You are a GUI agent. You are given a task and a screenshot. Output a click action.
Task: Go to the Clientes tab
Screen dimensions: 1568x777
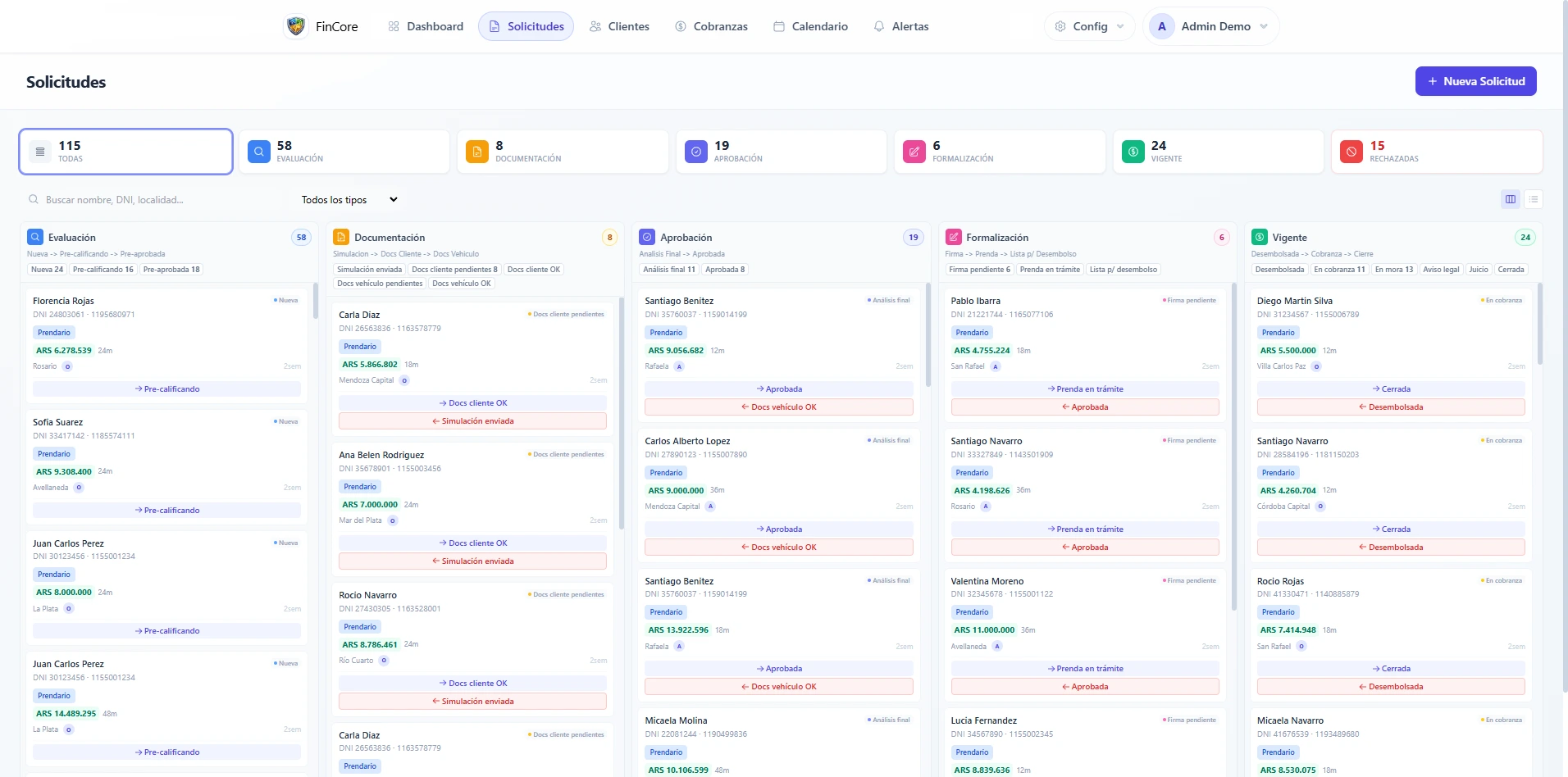click(620, 26)
